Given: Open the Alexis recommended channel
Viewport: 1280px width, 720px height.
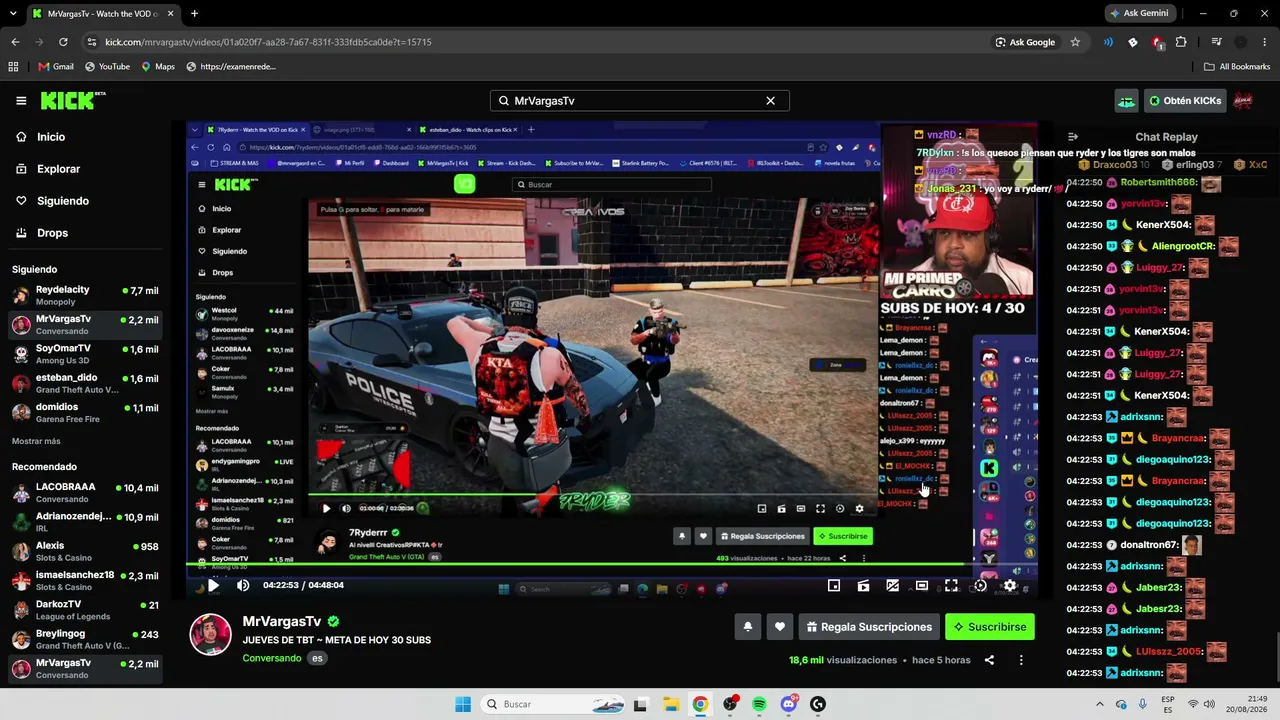Looking at the screenshot, I should (84, 552).
